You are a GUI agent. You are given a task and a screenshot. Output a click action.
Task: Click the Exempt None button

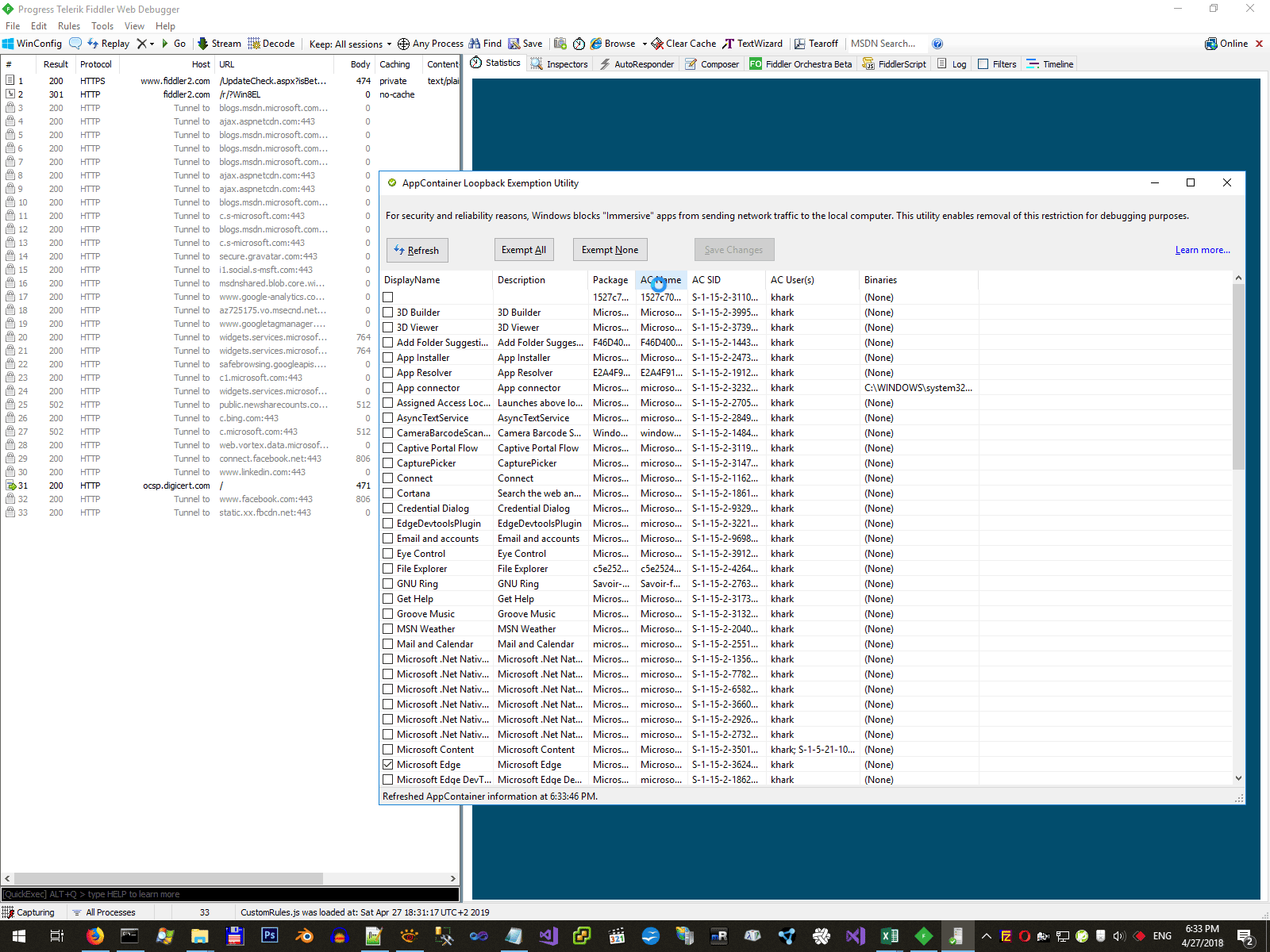pos(610,250)
